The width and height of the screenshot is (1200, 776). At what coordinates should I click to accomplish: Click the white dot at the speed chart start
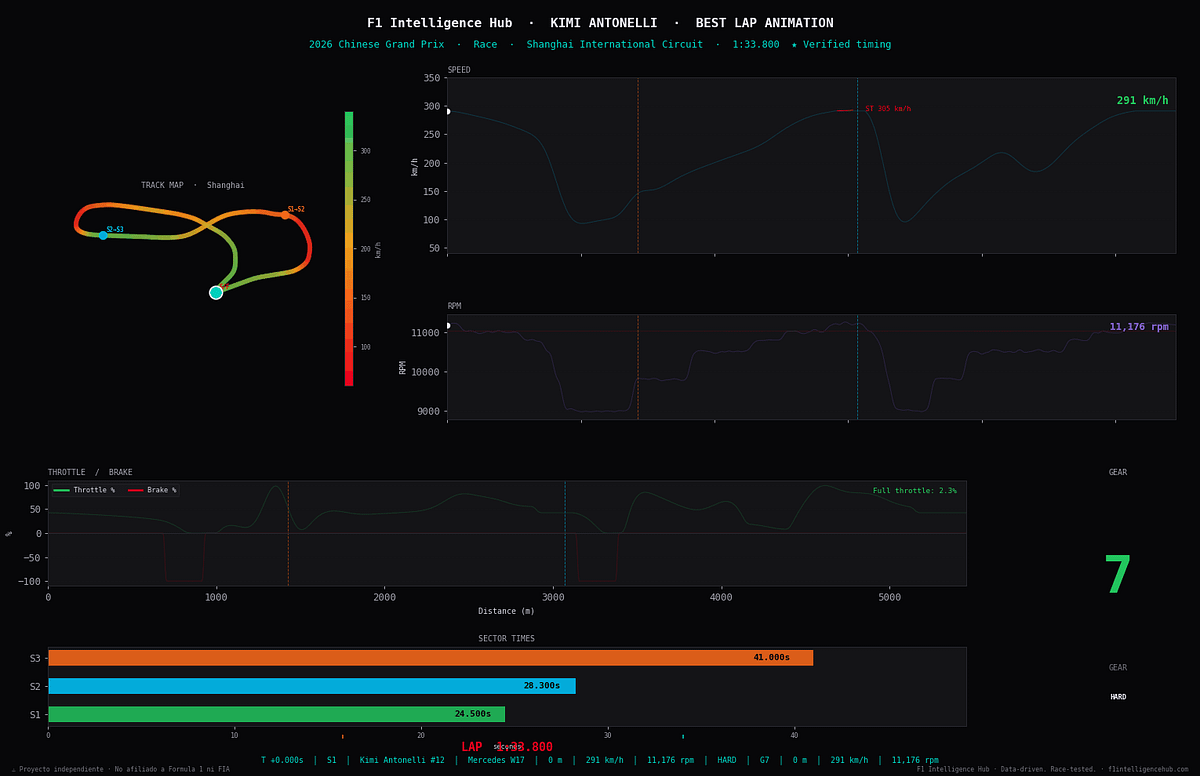click(447, 111)
